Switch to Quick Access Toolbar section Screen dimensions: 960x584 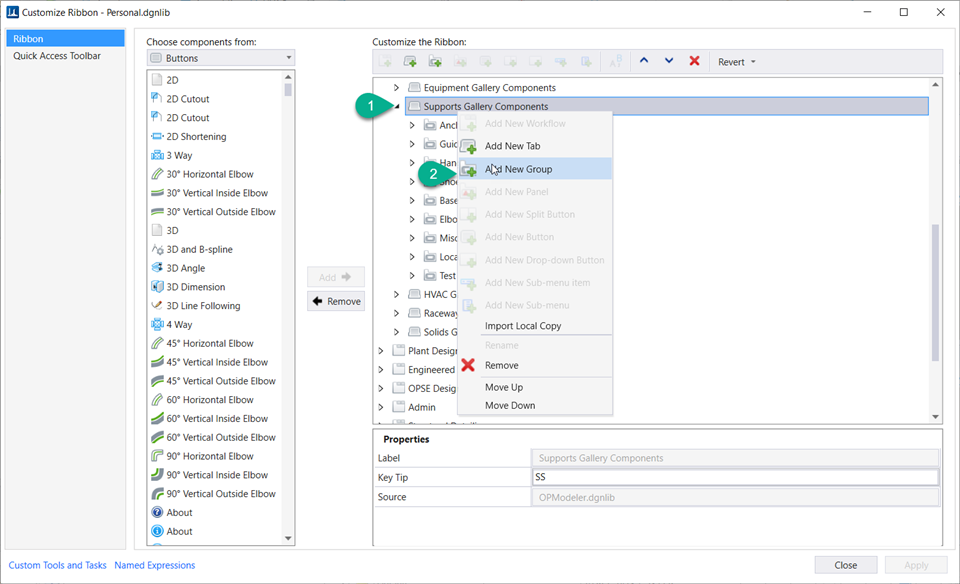click(57, 56)
